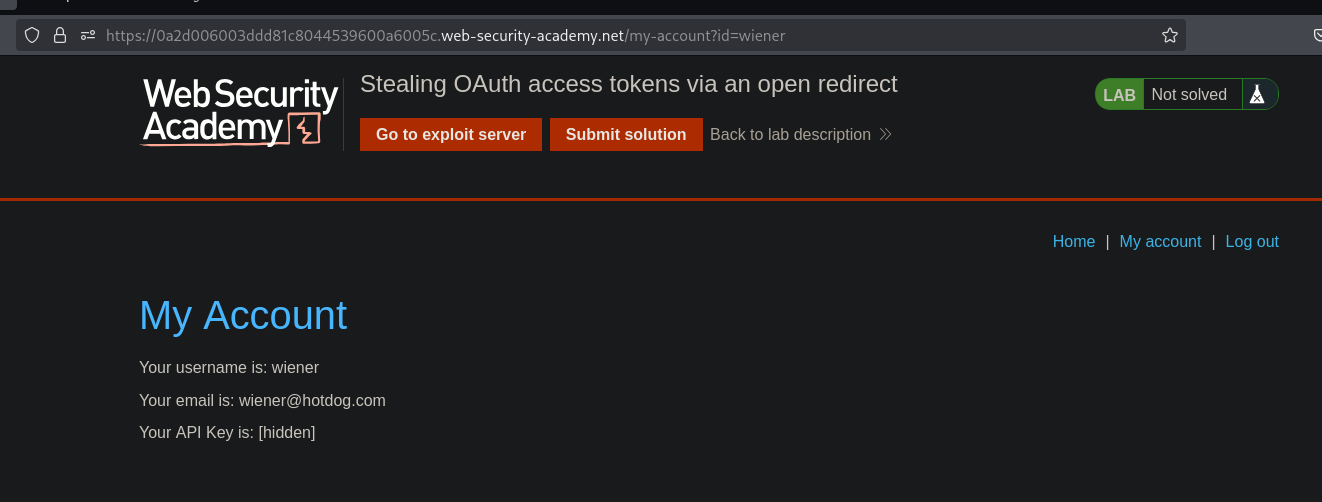Open My account in the navigation

1160,241
